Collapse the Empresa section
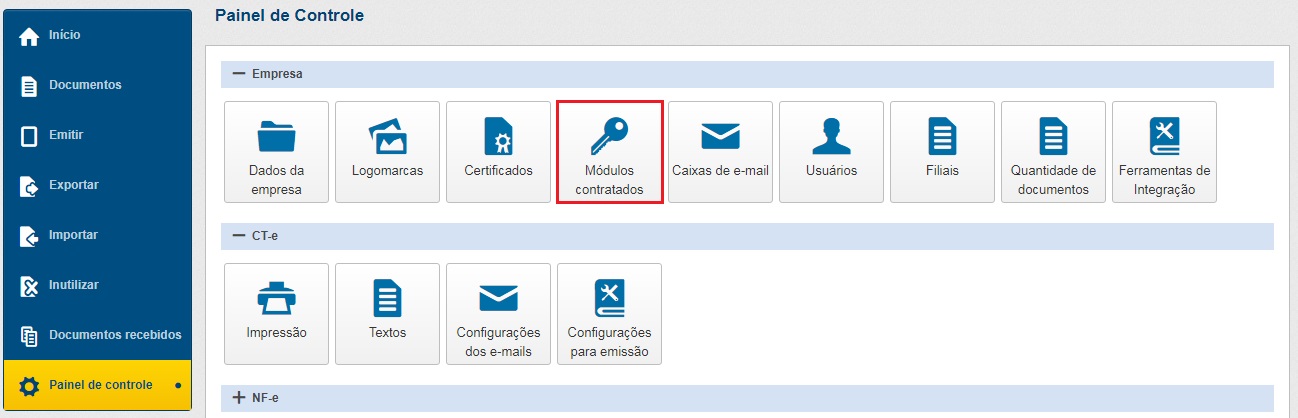This screenshot has height=418, width=1298. pos(239,74)
